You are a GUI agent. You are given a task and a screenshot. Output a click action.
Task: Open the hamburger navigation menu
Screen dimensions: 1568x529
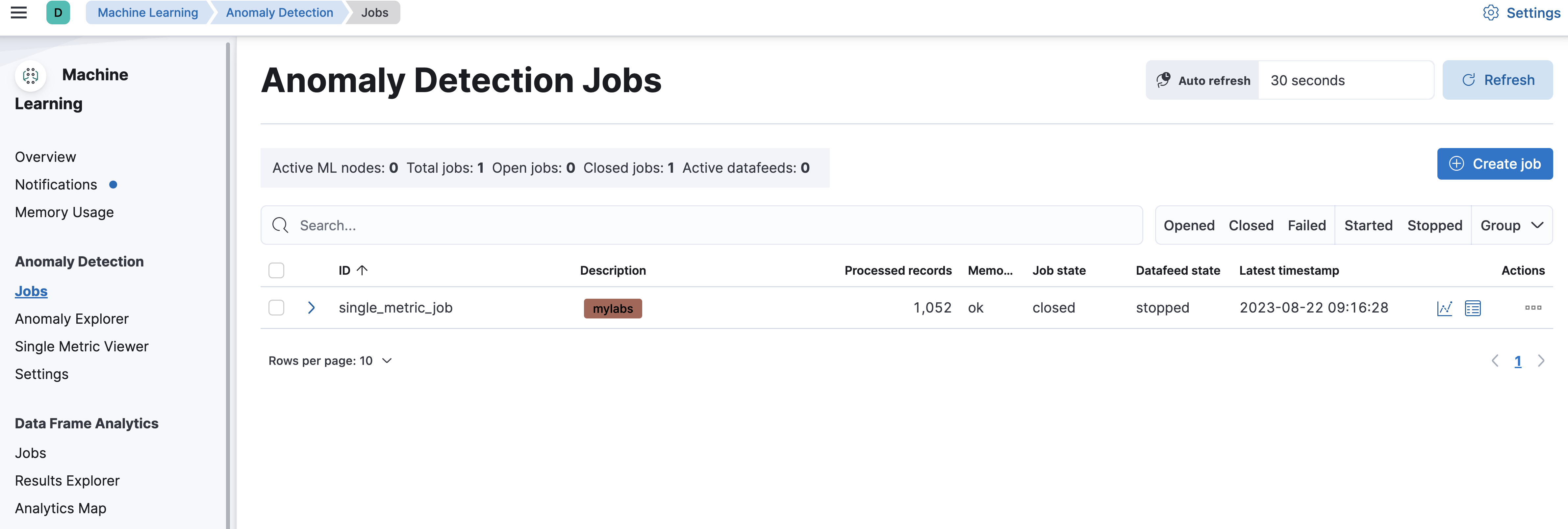pyautogui.click(x=19, y=12)
